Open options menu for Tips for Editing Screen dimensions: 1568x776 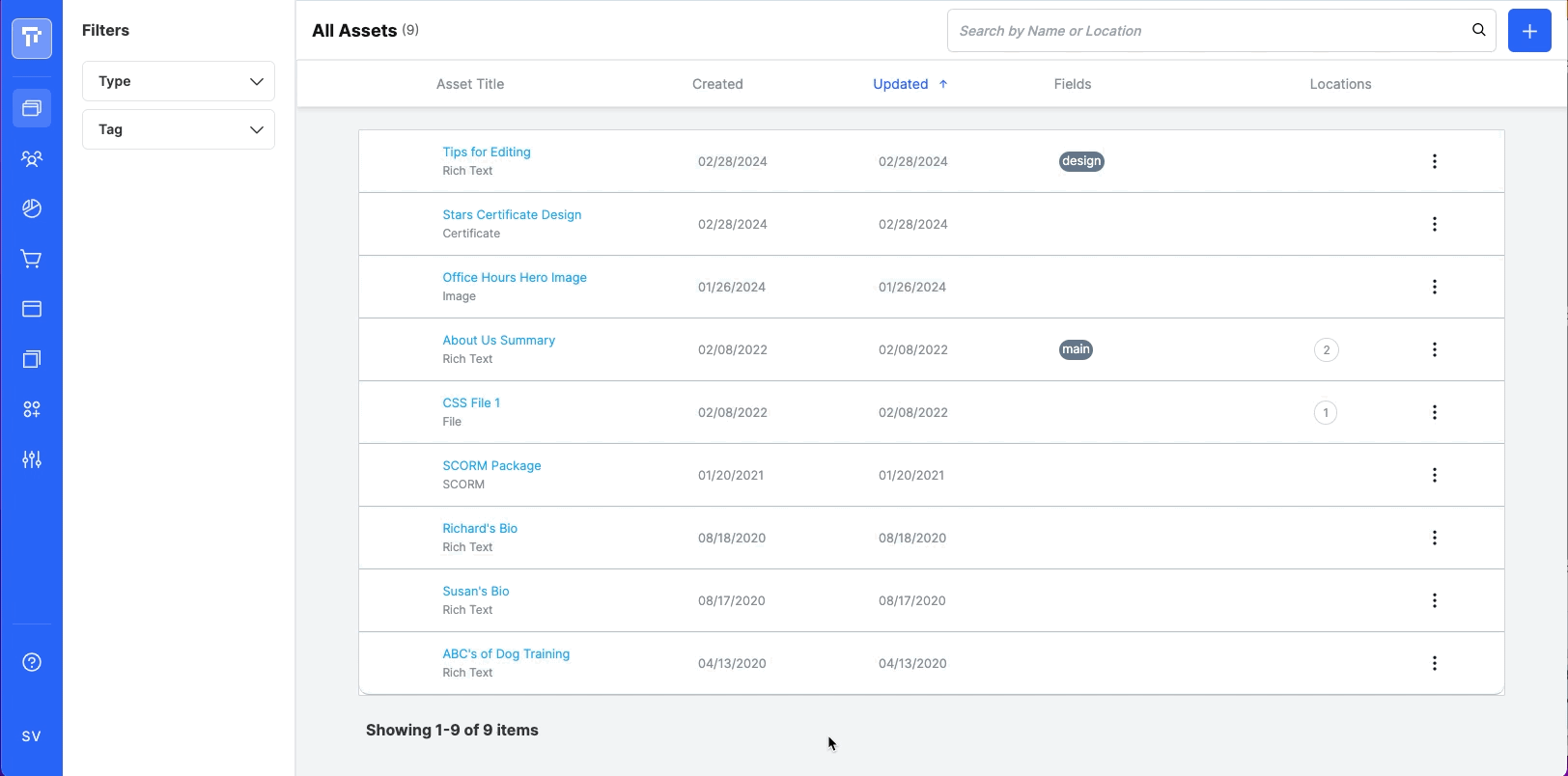[x=1434, y=161]
